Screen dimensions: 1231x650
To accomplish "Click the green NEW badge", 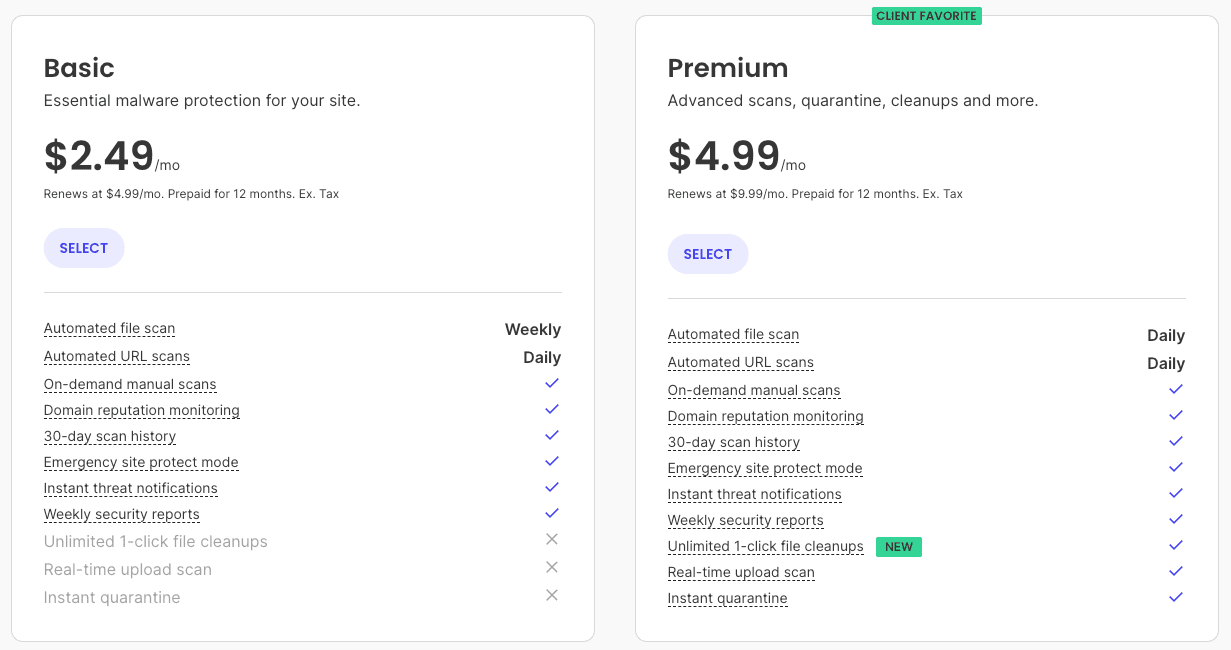I will pyautogui.click(x=899, y=547).
